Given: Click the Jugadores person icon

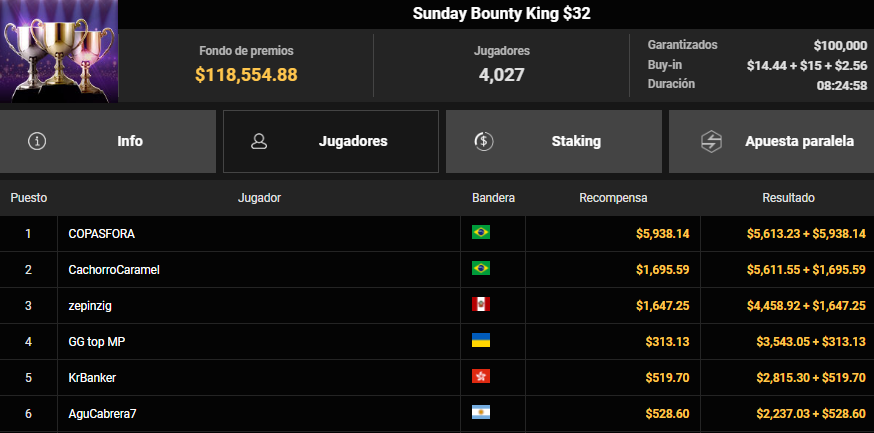Looking at the screenshot, I should (259, 141).
